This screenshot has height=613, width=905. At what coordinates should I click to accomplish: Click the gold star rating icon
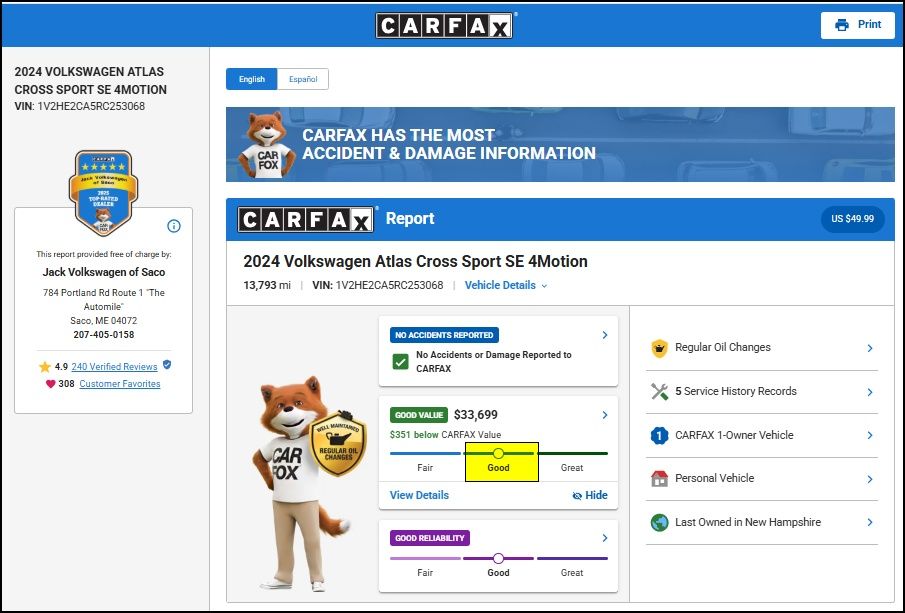(x=44, y=367)
